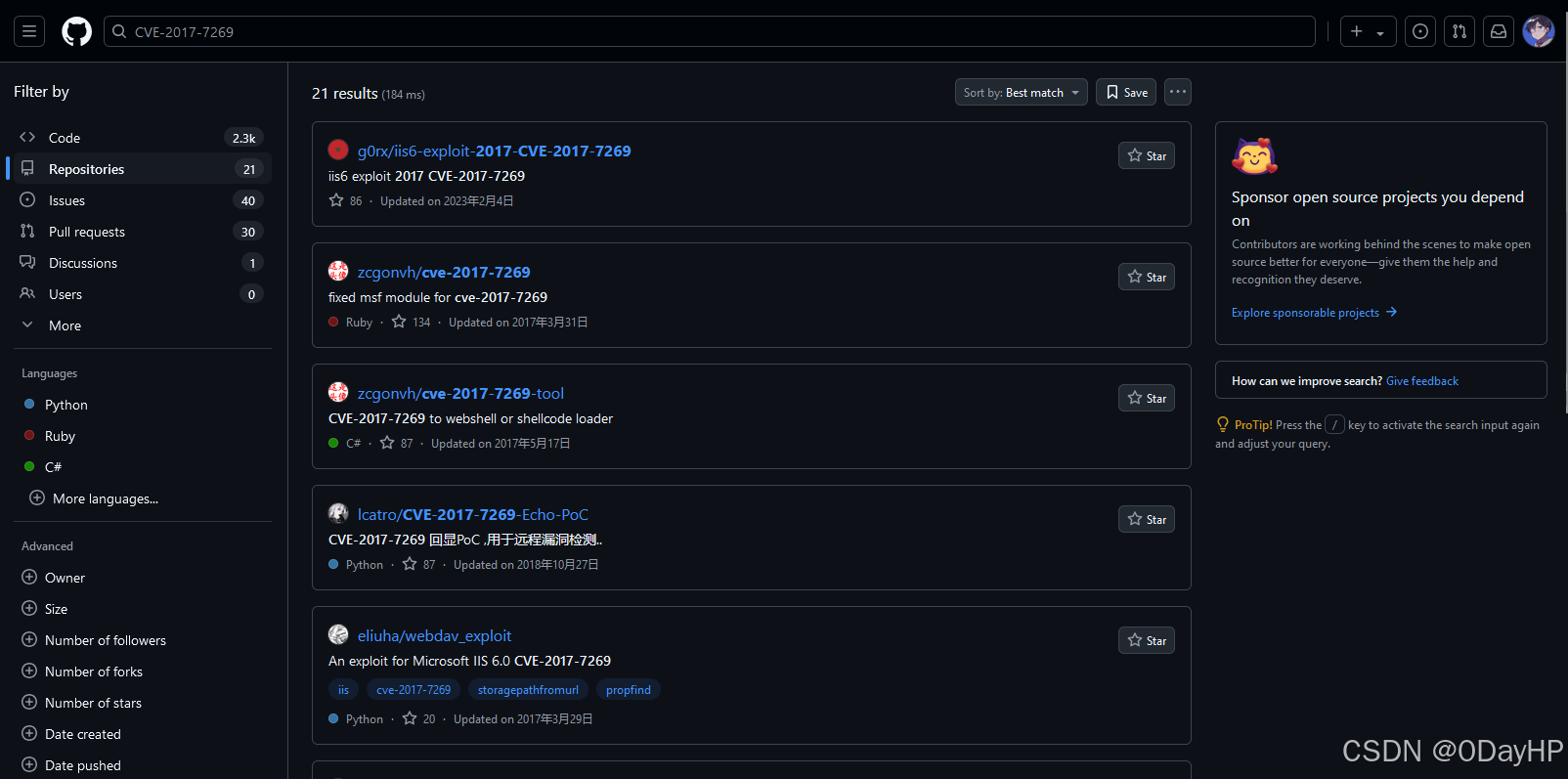Filter results by Issues
The width and height of the screenshot is (1568, 779).
point(143,200)
